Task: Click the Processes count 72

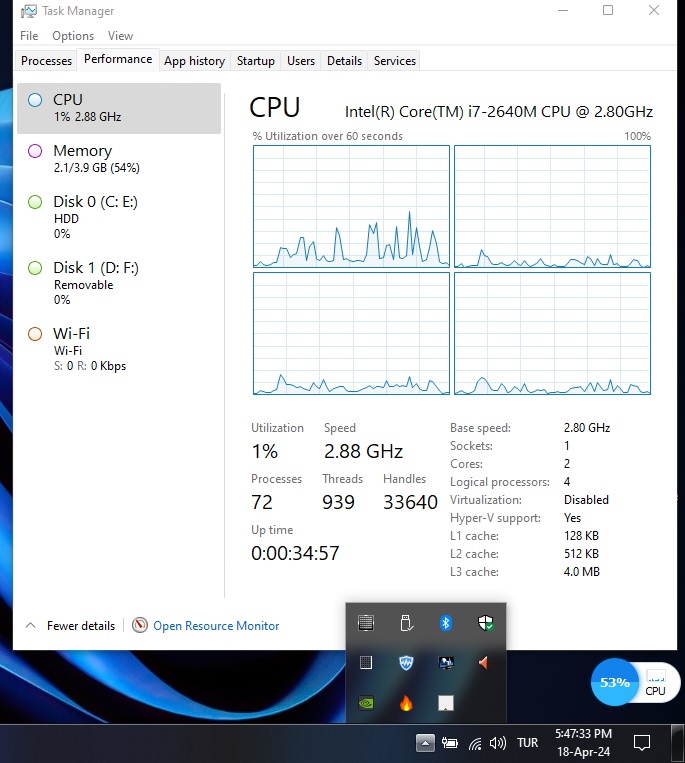Action: [x=262, y=502]
